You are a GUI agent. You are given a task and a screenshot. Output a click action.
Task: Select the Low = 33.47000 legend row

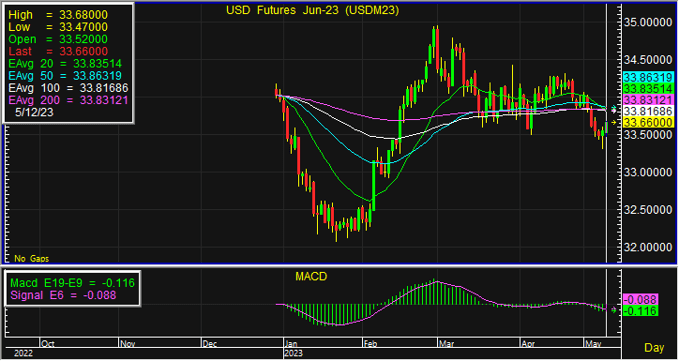(58, 27)
